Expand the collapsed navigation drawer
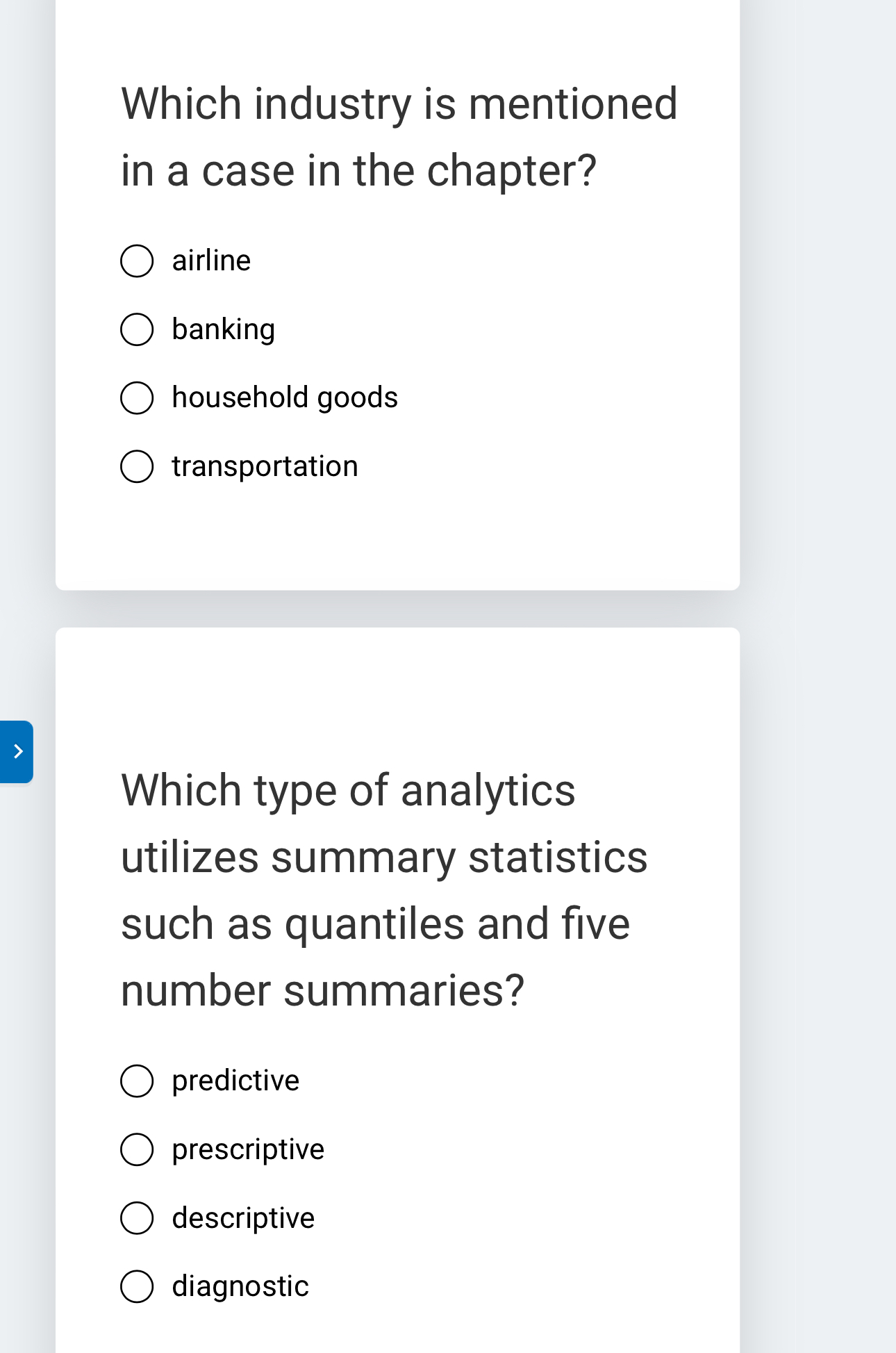Image resolution: width=896 pixels, height=1353 pixels. [16, 752]
